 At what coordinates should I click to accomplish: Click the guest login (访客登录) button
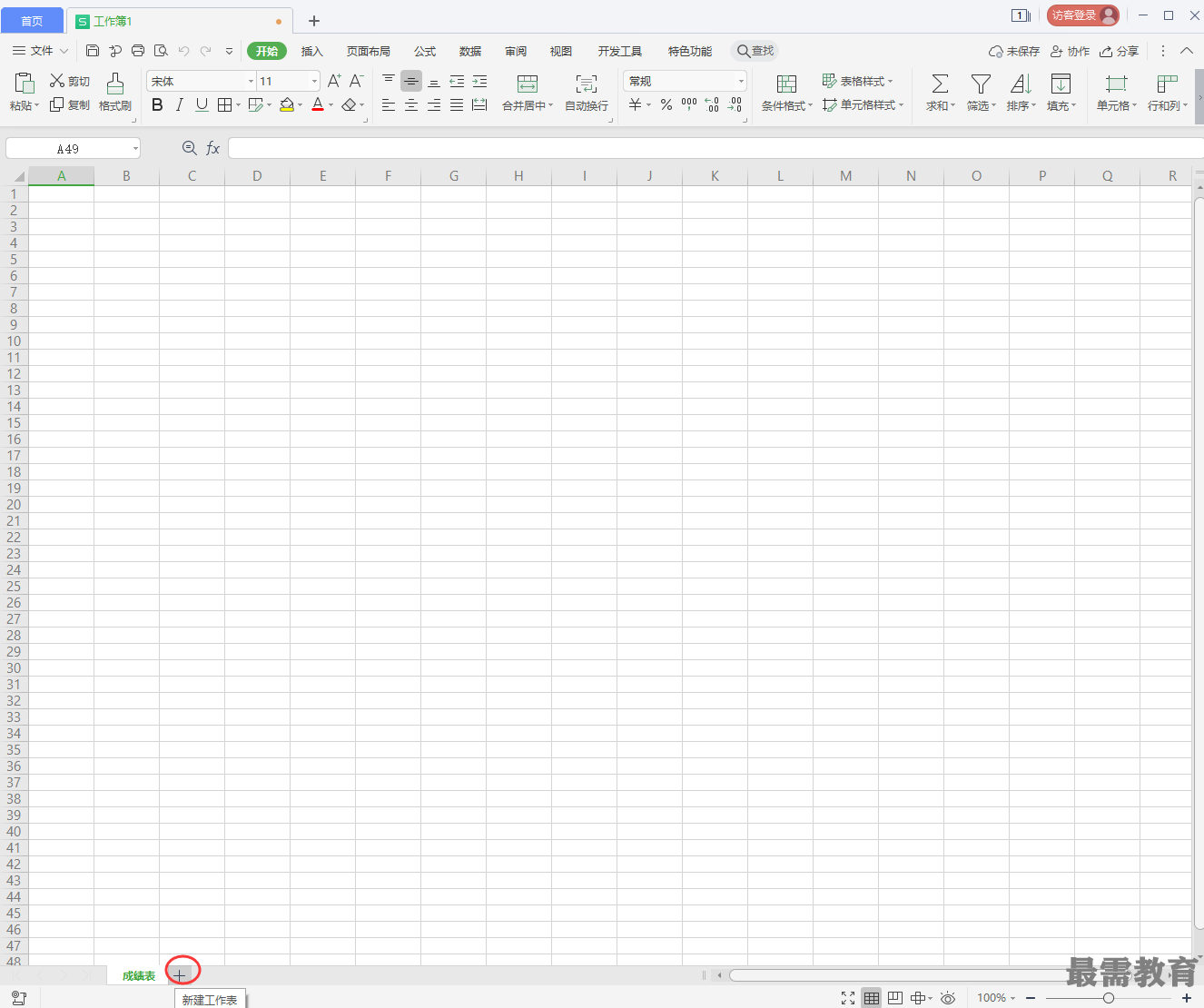tap(1082, 15)
